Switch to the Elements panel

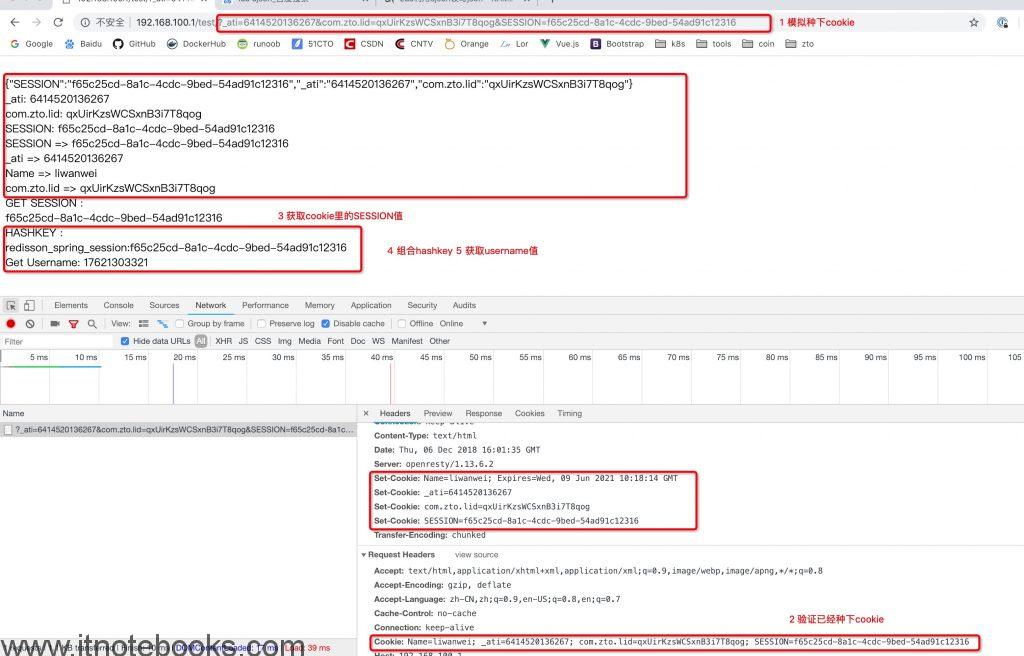[71, 305]
